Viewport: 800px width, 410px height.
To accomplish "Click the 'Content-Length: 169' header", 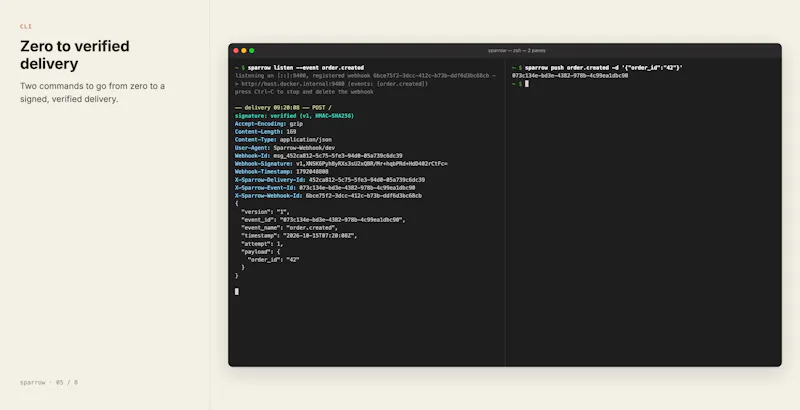I will click(265, 132).
